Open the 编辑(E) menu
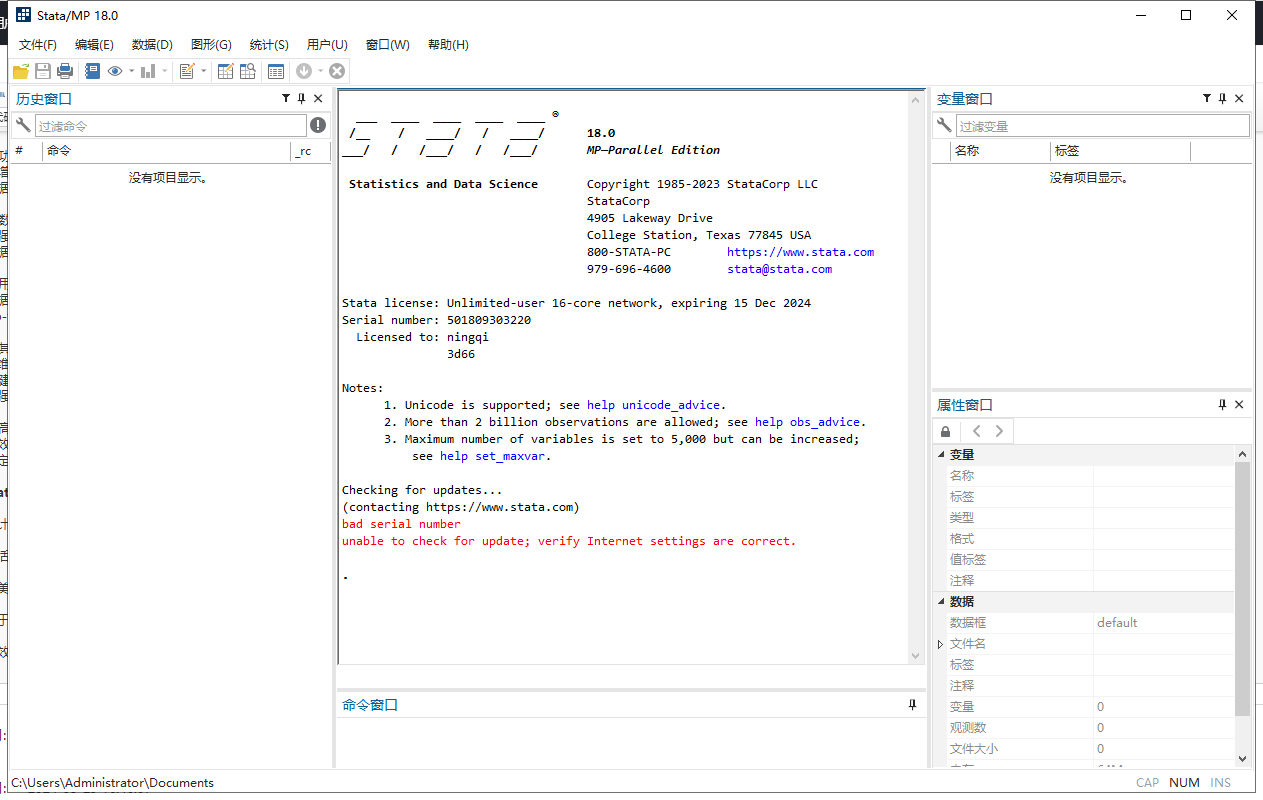1263x800 pixels. tap(94, 44)
